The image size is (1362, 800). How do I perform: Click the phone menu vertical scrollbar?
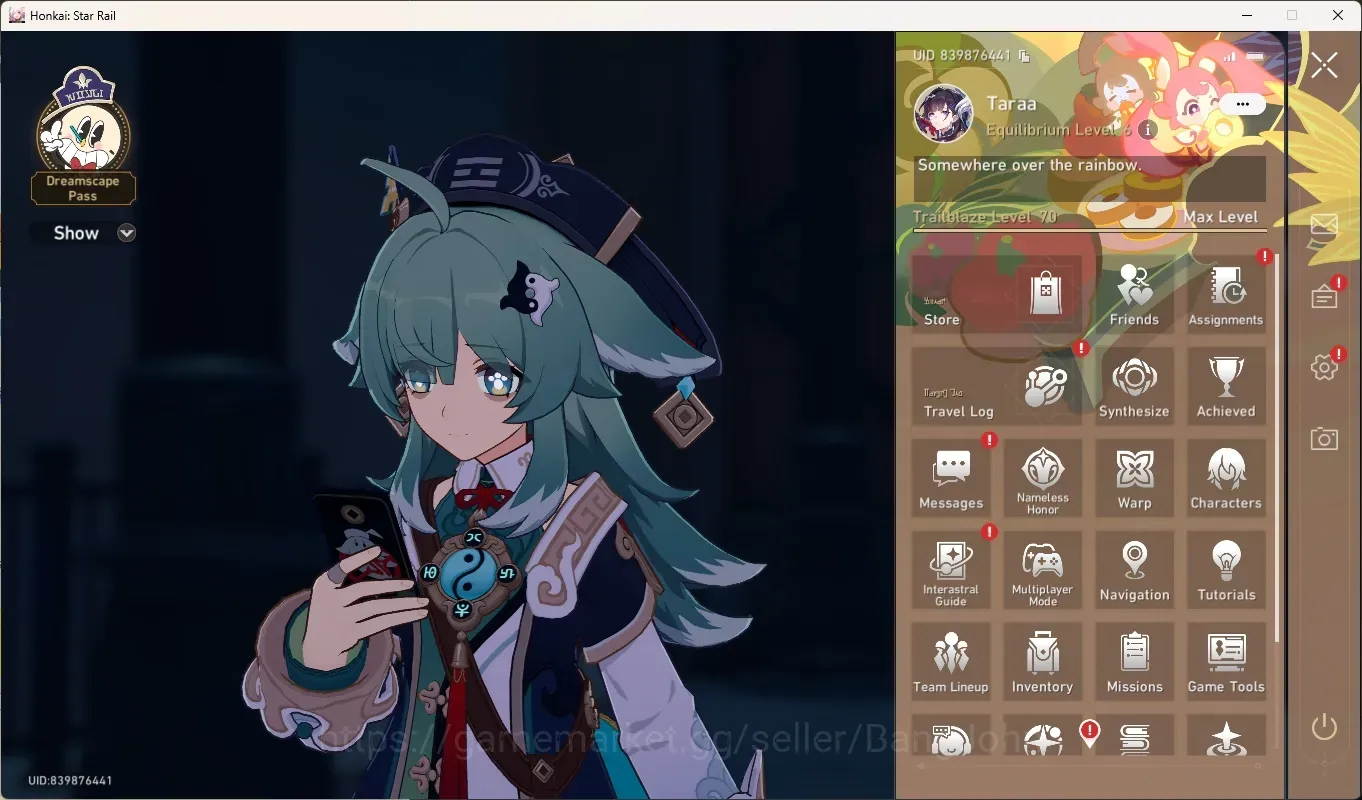coord(1277,447)
